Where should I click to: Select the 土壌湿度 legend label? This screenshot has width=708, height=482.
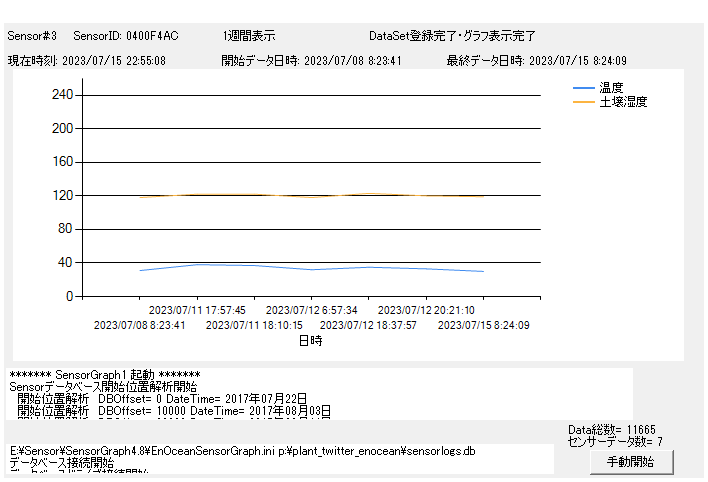624,102
